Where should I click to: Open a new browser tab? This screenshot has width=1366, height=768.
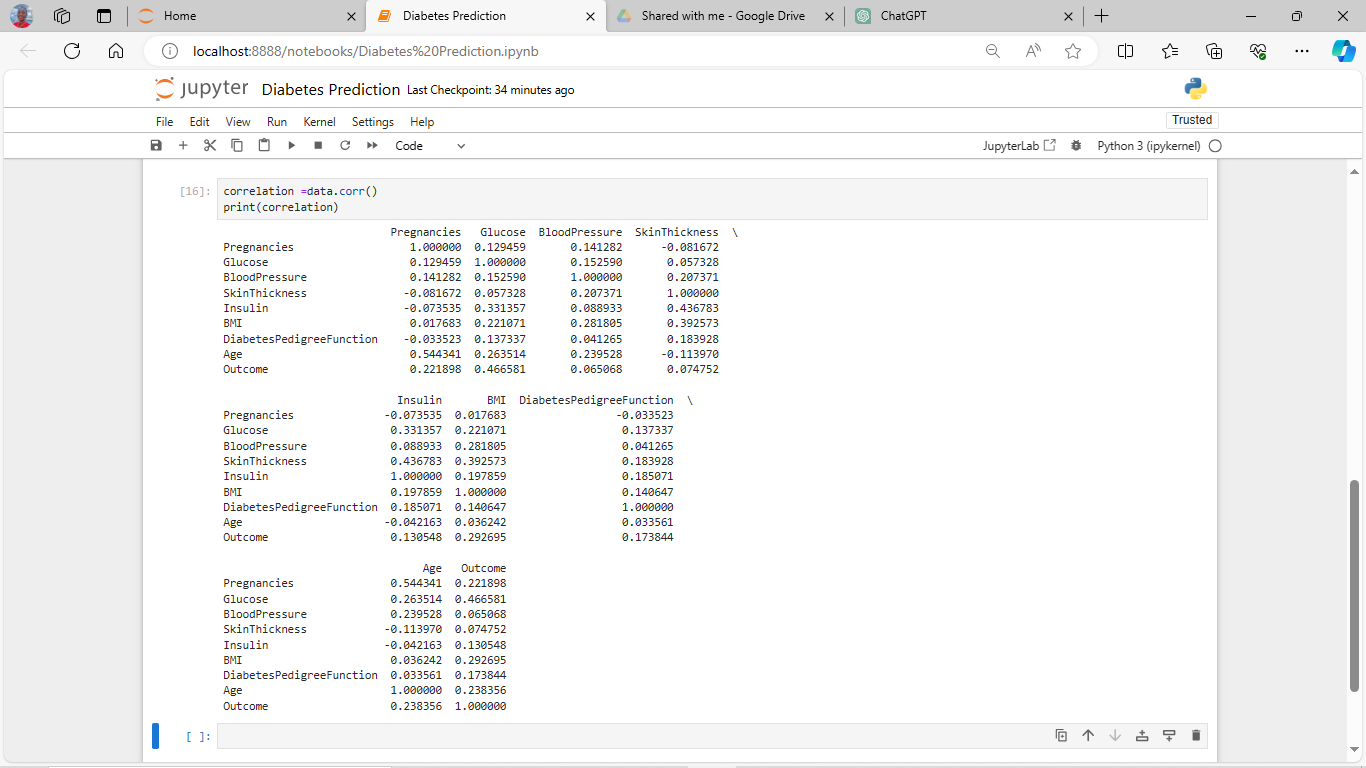[1101, 16]
